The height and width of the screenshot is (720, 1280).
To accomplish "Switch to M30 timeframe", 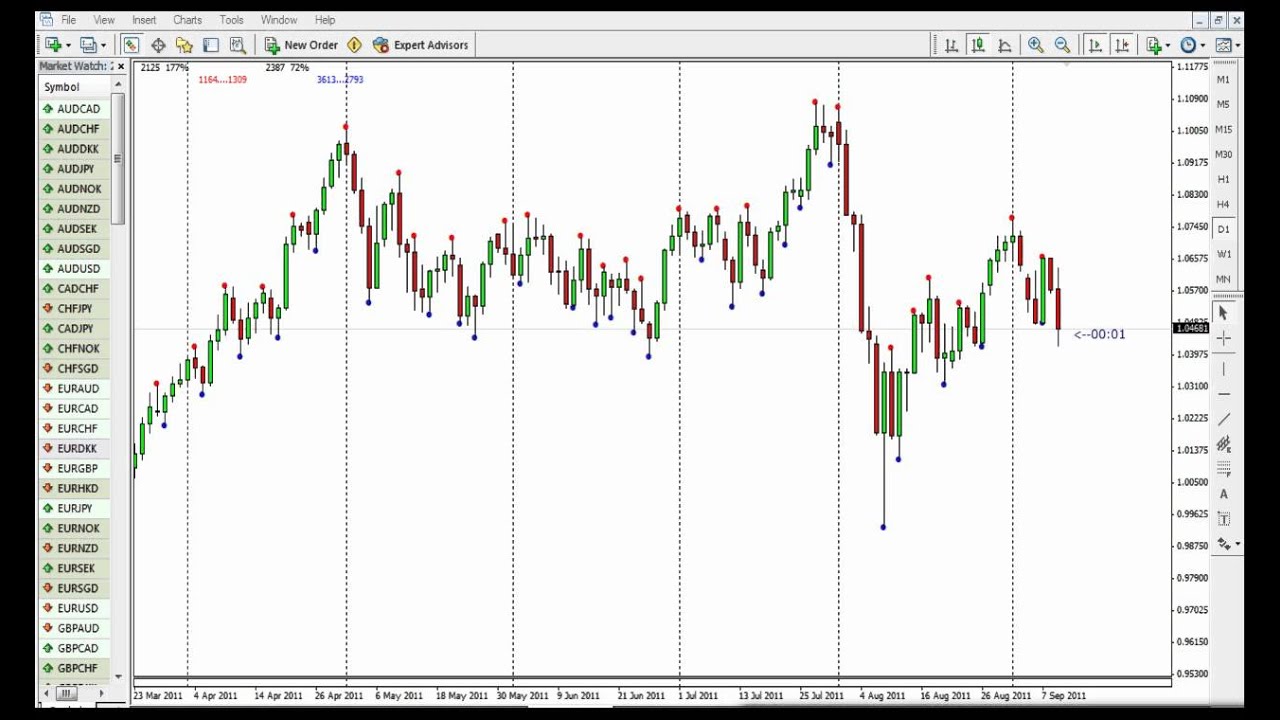I will (x=1223, y=154).
